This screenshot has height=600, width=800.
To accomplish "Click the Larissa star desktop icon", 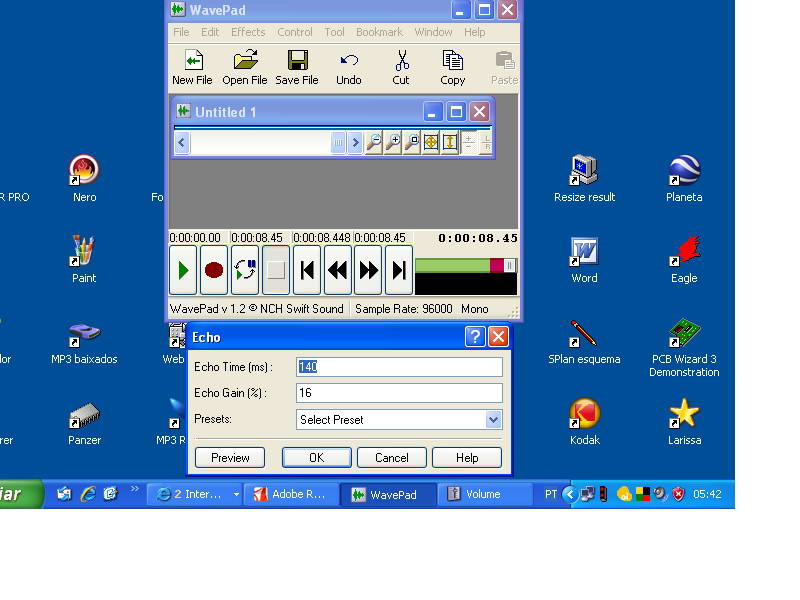I will point(684,422).
